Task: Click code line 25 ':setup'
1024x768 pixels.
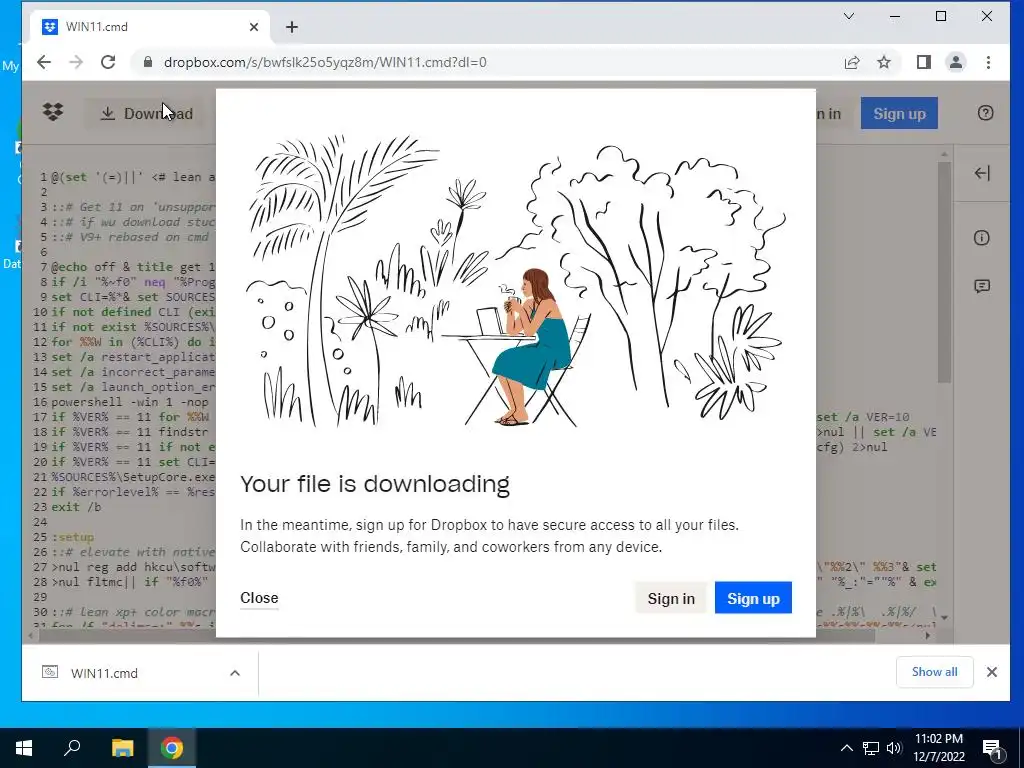Action: 72,537
